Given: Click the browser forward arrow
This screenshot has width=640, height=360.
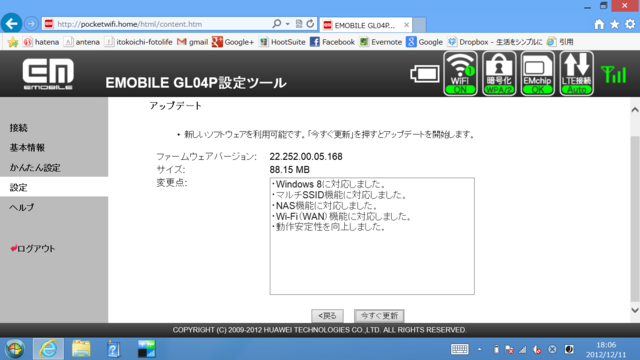Looking at the screenshot, I should pos(31,24).
